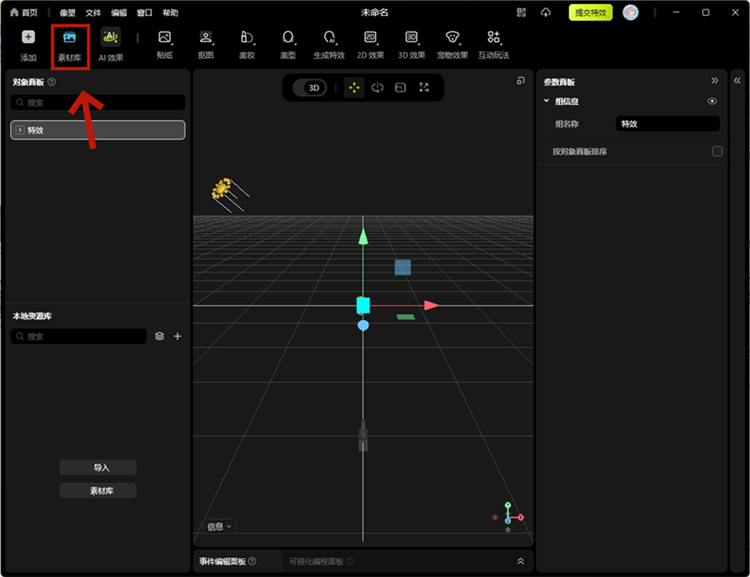This screenshot has height=577, width=750.
Task: Open the 素材库 asset library in toolbar
Action: click(x=70, y=44)
